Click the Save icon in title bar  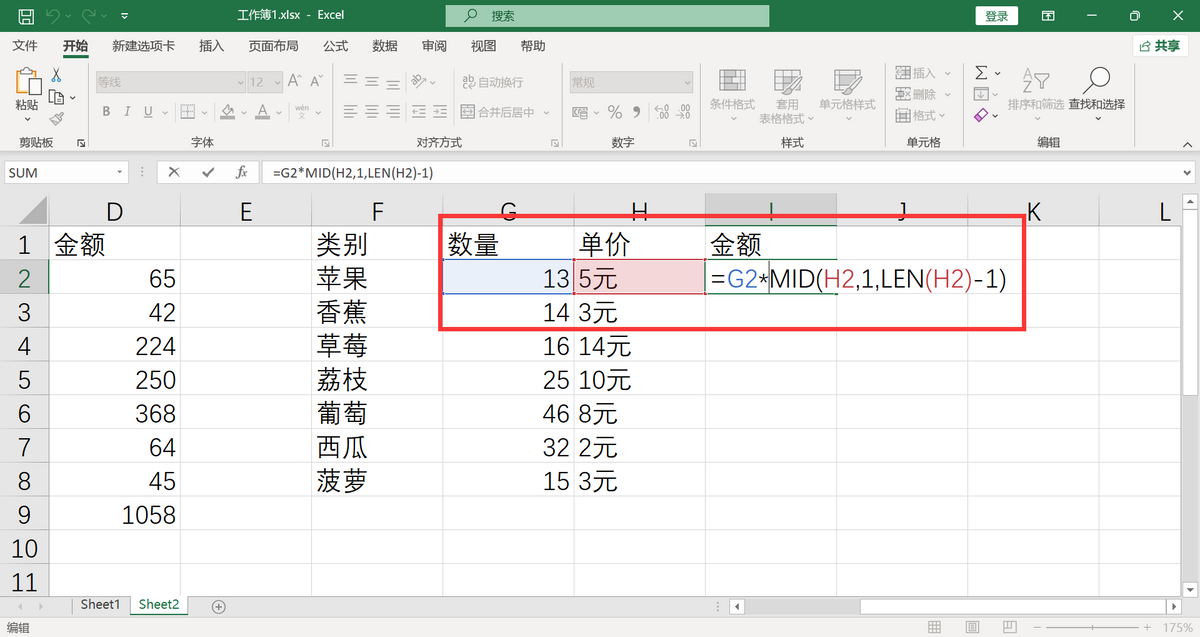(26, 16)
